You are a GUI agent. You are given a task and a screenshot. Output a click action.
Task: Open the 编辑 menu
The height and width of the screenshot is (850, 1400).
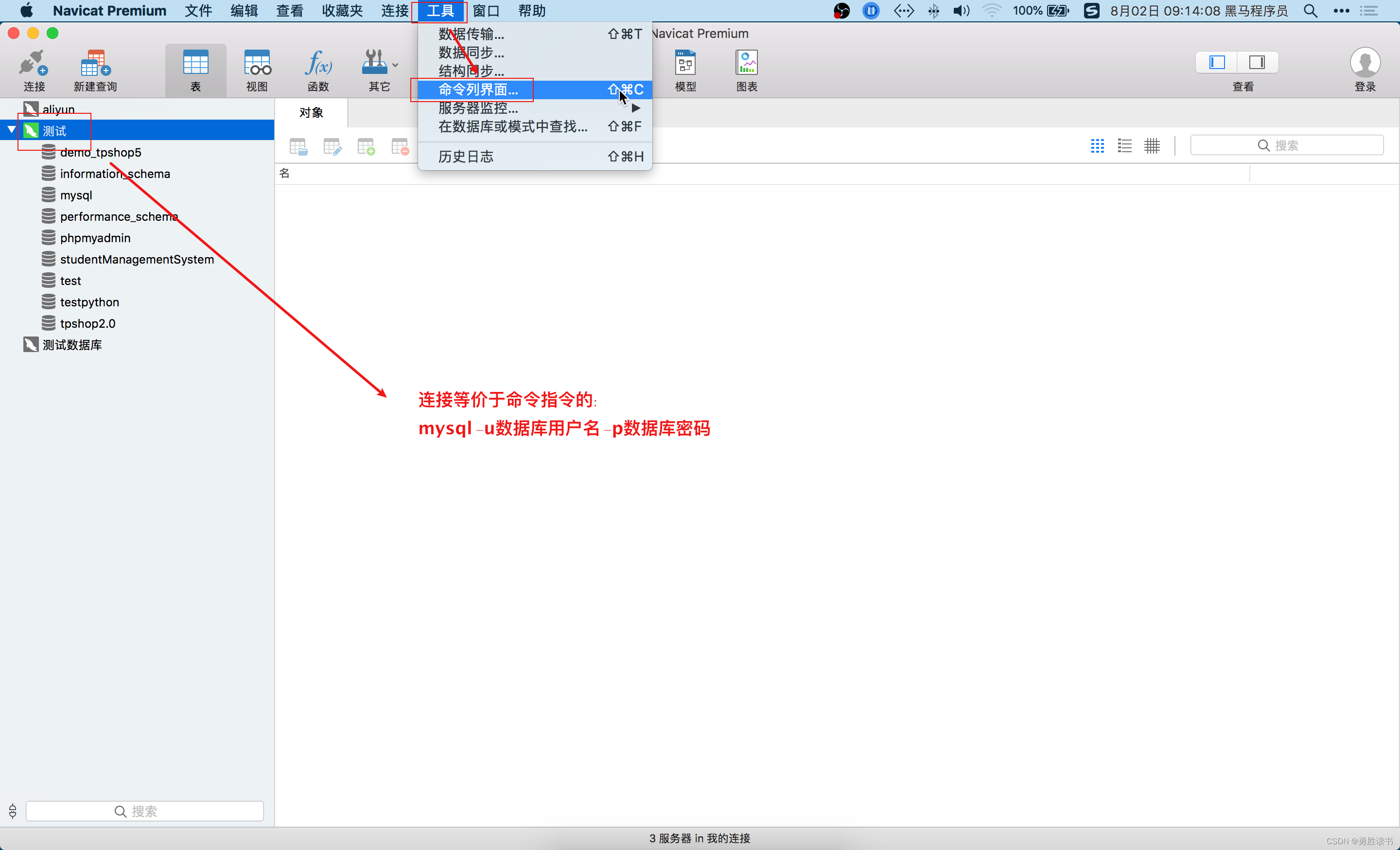(245, 11)
